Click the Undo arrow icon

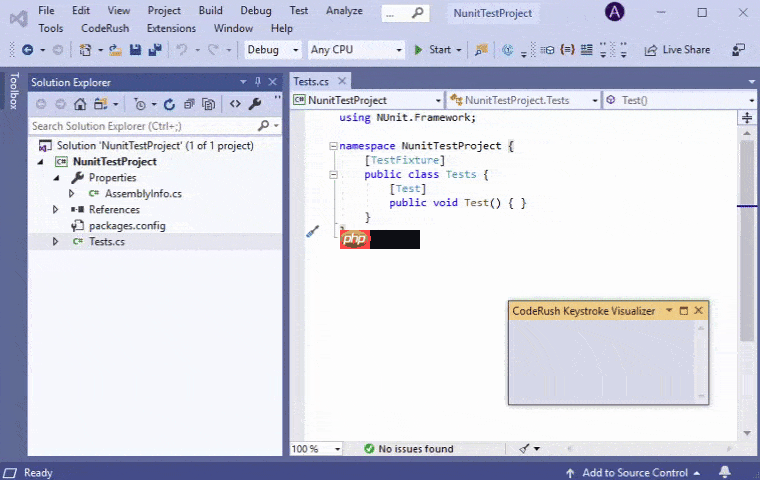(x=182, y=49)
